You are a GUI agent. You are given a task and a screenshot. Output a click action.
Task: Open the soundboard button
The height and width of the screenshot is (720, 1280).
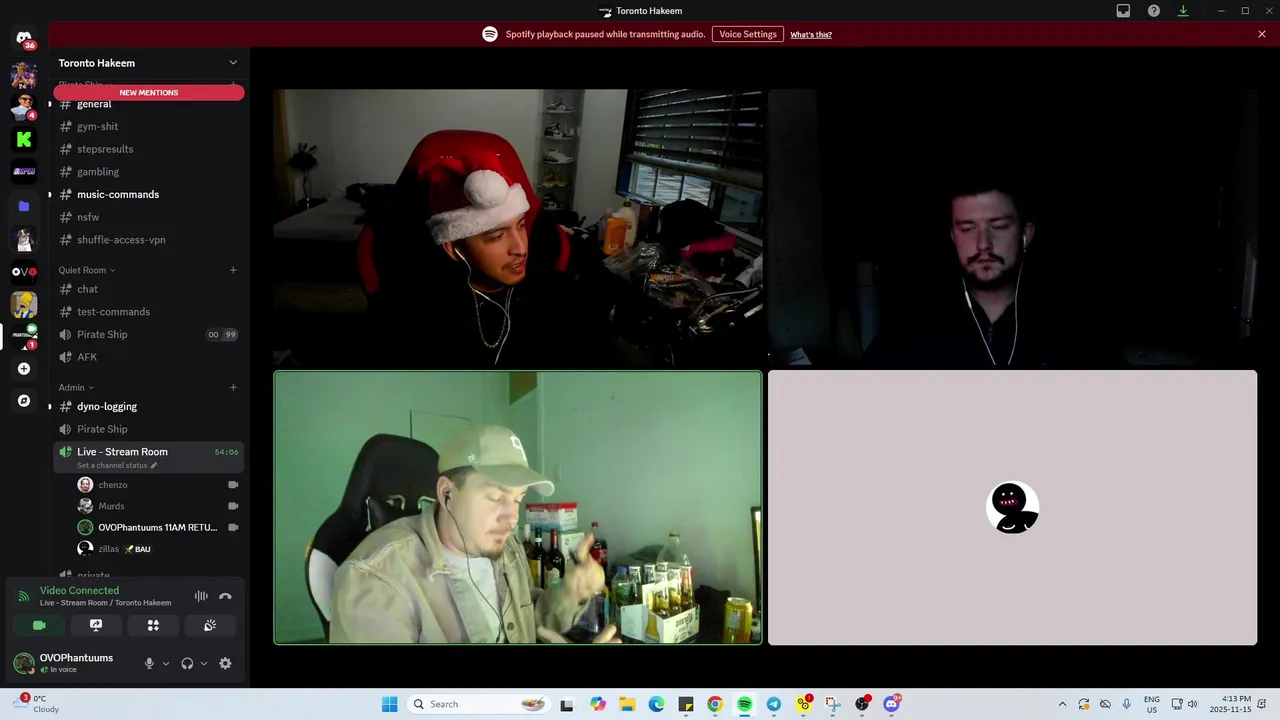[210, 625]
